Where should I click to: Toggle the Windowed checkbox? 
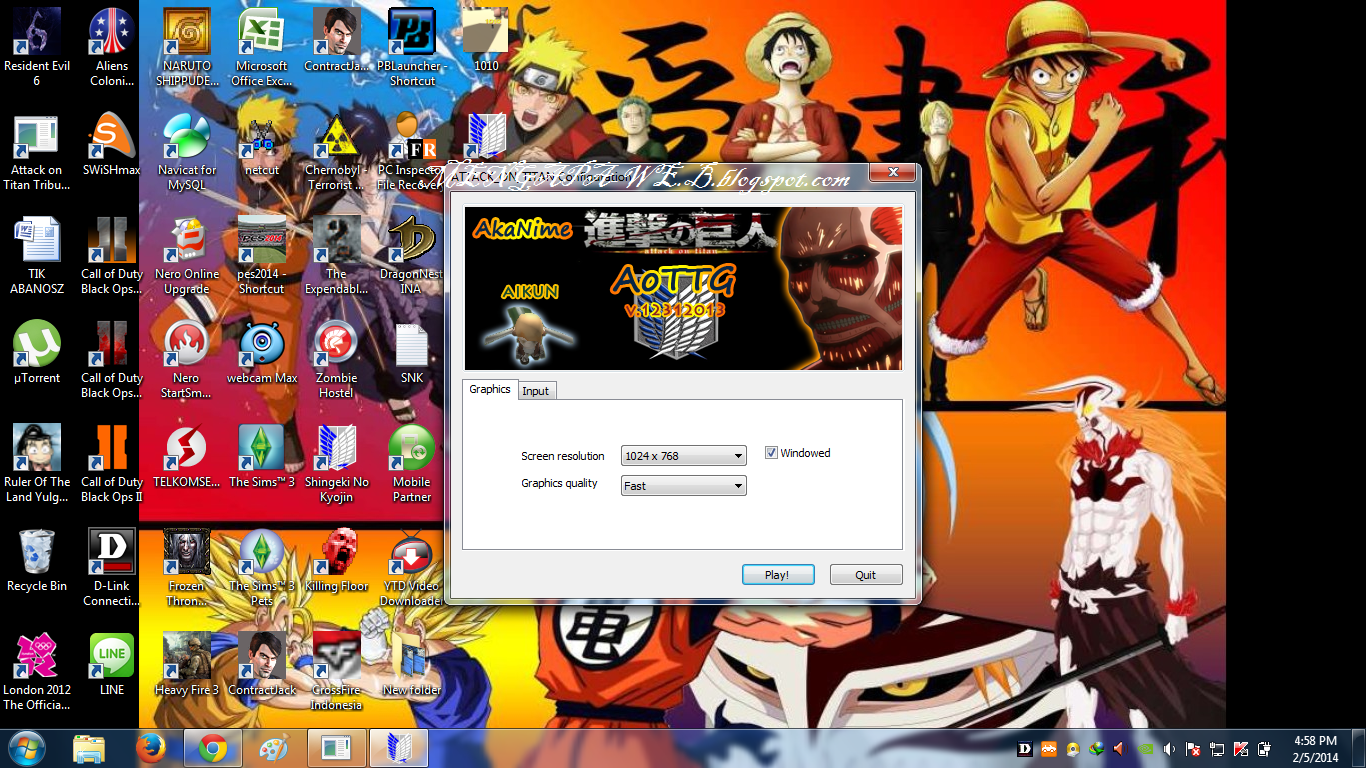(771, 453)
